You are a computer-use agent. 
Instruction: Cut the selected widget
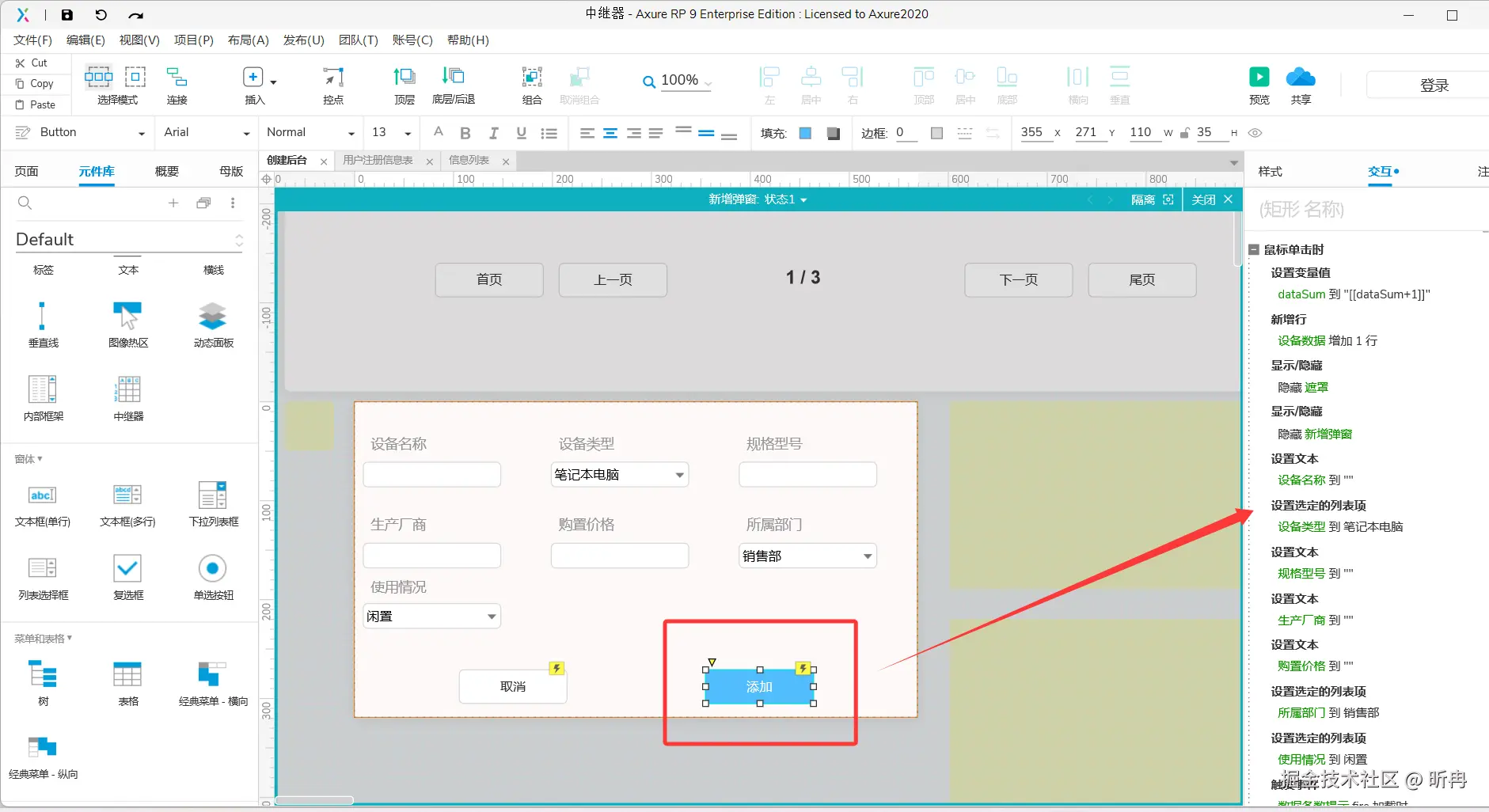[x=32, y=63]
